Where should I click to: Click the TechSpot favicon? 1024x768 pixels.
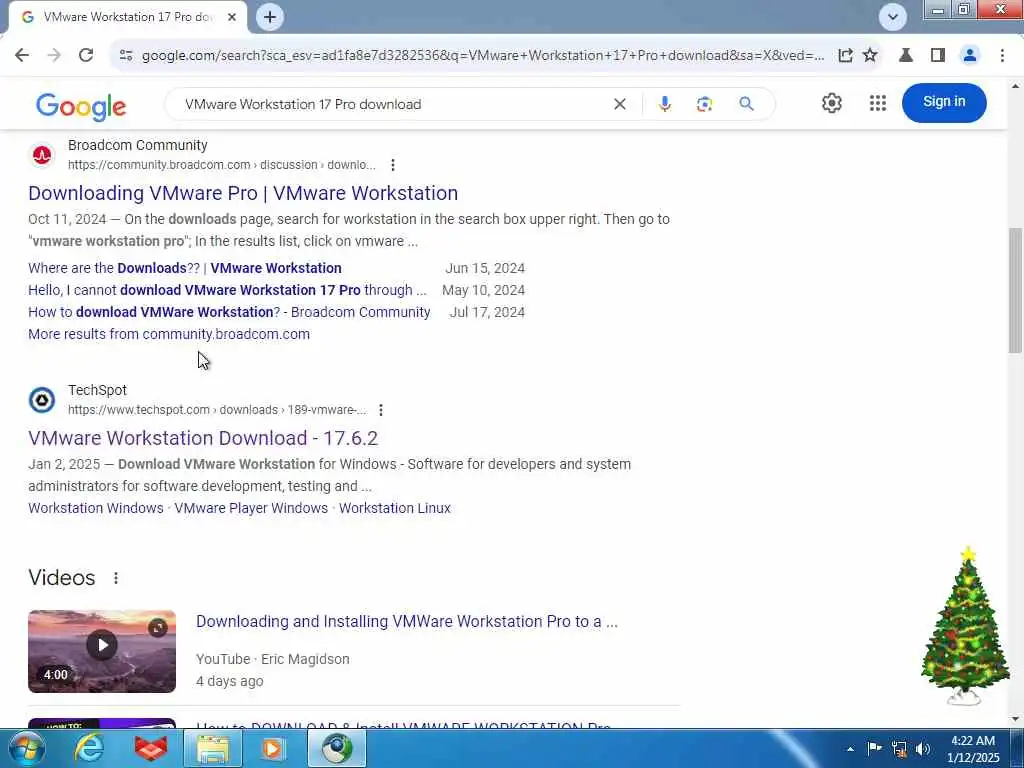pos(42,400)
